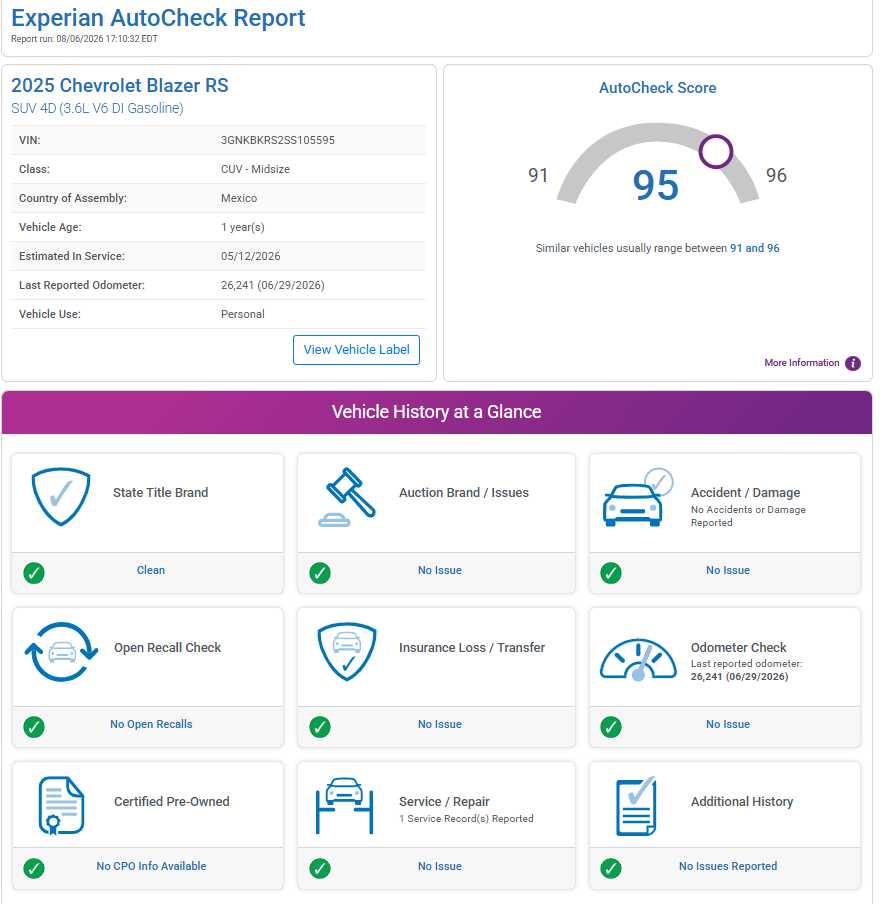The image size is (880, 904).
Task: Click green checkmark in Insurance Loss card
Action: (320, 727)
